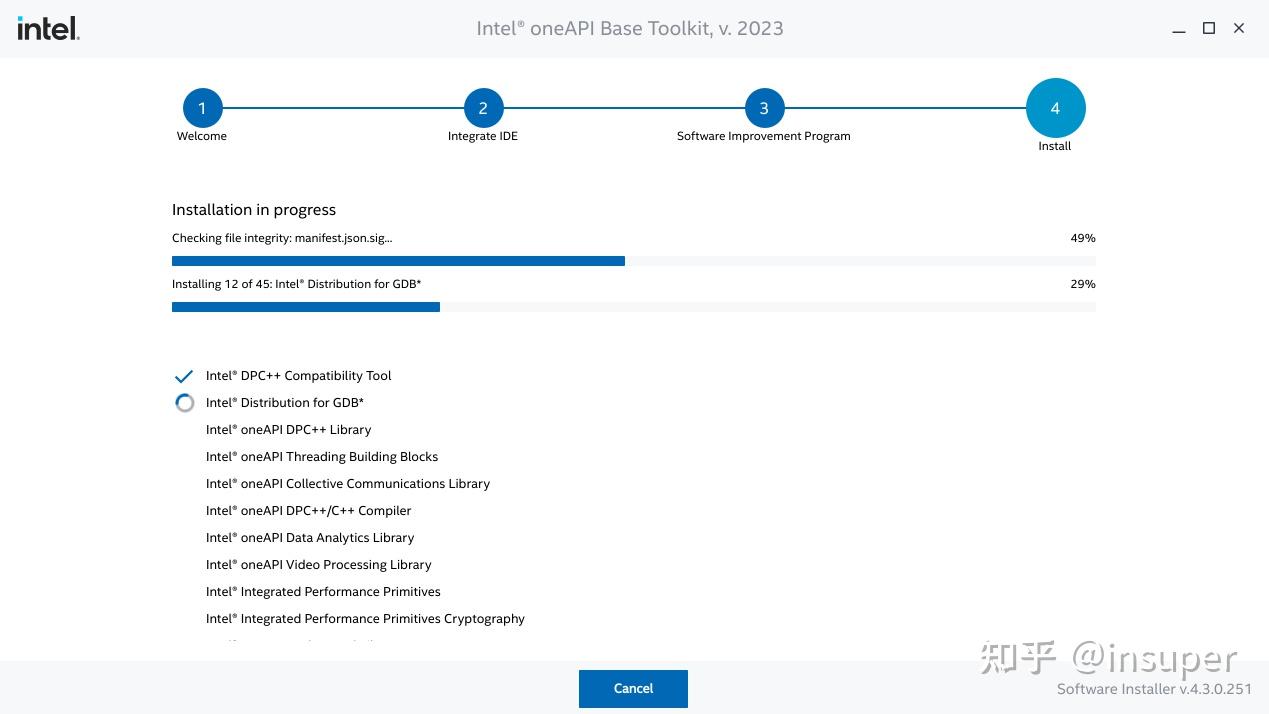Image resolution: width=1269 pixels, height=714 pixels.
Task: Click the spinner beside Distribution for GDB
Action: (x=184, y=403)
